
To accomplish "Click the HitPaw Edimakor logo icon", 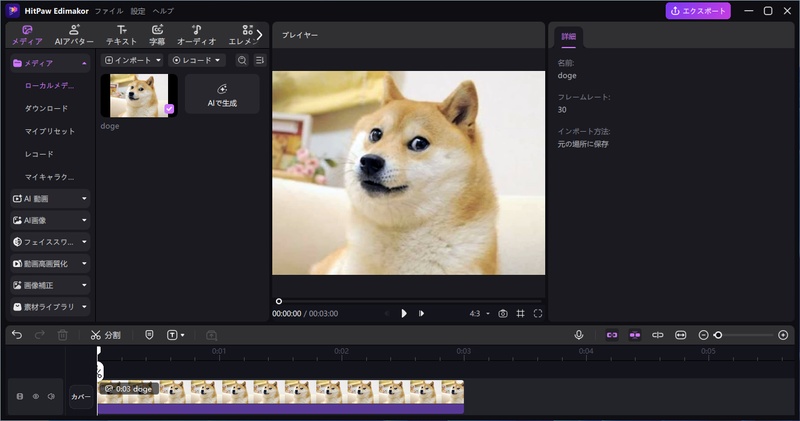I will pyautogui.click(x=12, y=11).
